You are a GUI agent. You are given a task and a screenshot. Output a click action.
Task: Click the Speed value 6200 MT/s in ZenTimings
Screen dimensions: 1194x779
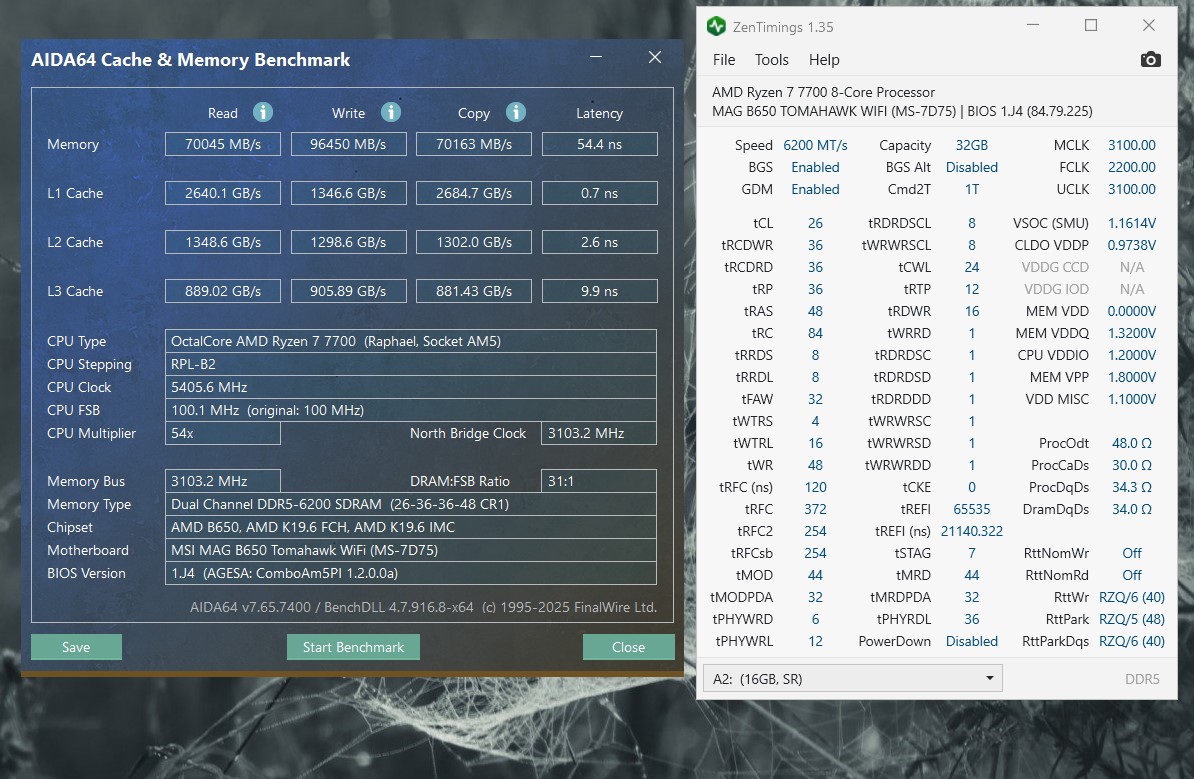click(x=815, y=145)
